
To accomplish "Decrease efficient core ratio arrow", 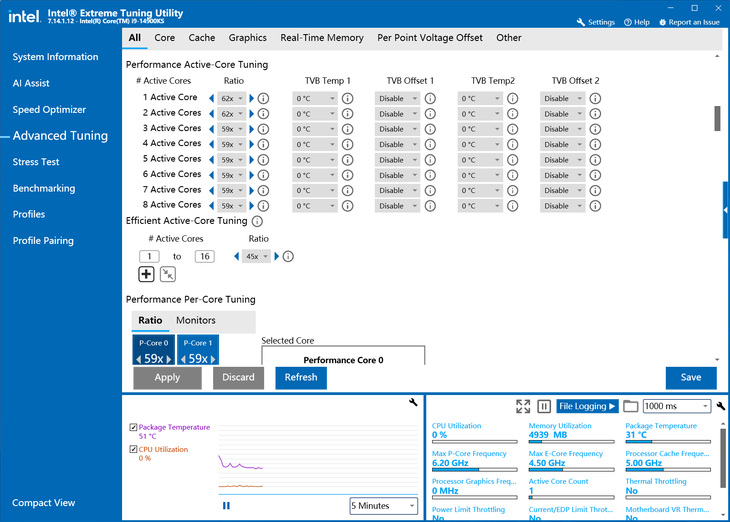I will point(237,256).
